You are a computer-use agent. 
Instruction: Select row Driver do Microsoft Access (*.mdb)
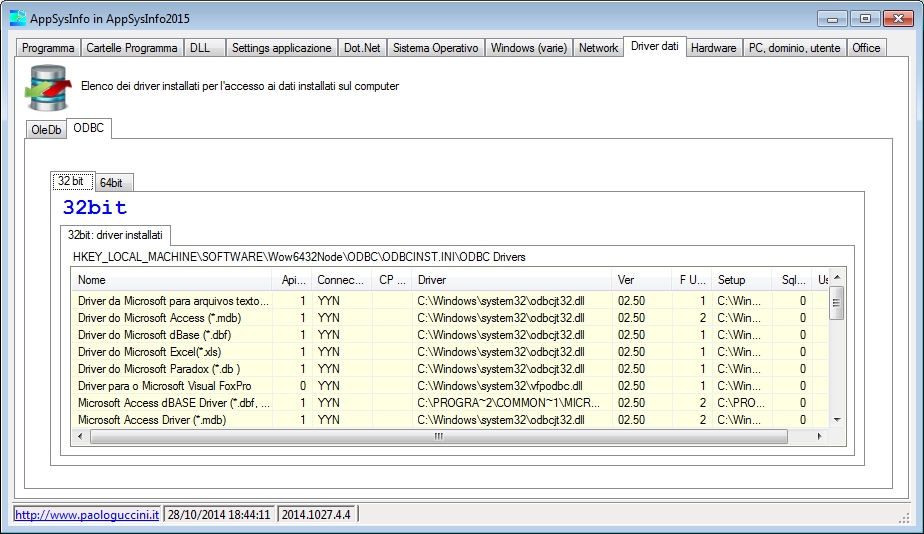[x=450, y=318]
